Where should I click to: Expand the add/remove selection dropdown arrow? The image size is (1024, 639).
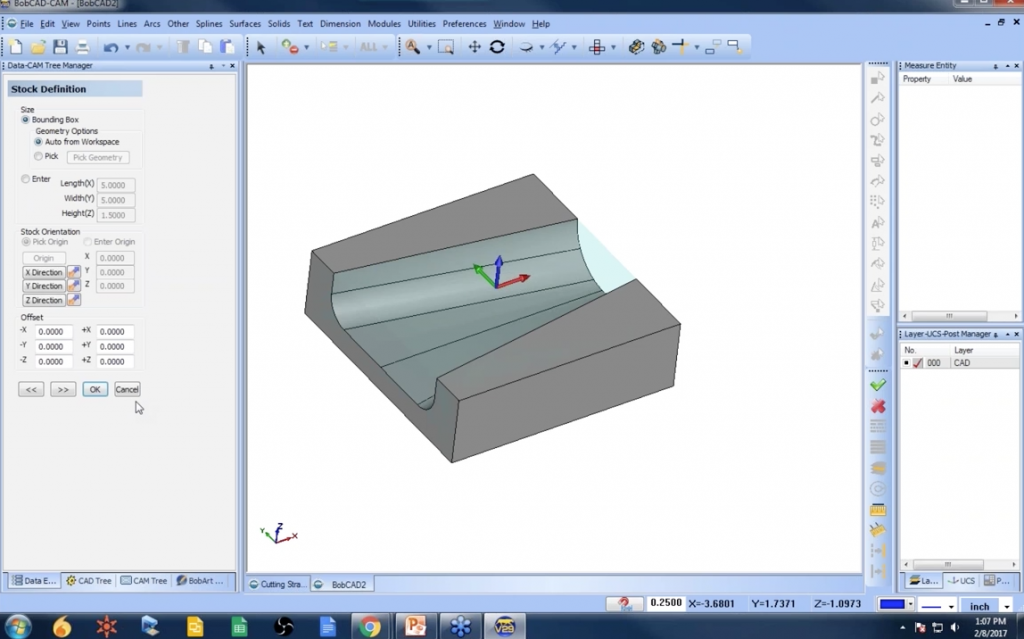[306, 47]
